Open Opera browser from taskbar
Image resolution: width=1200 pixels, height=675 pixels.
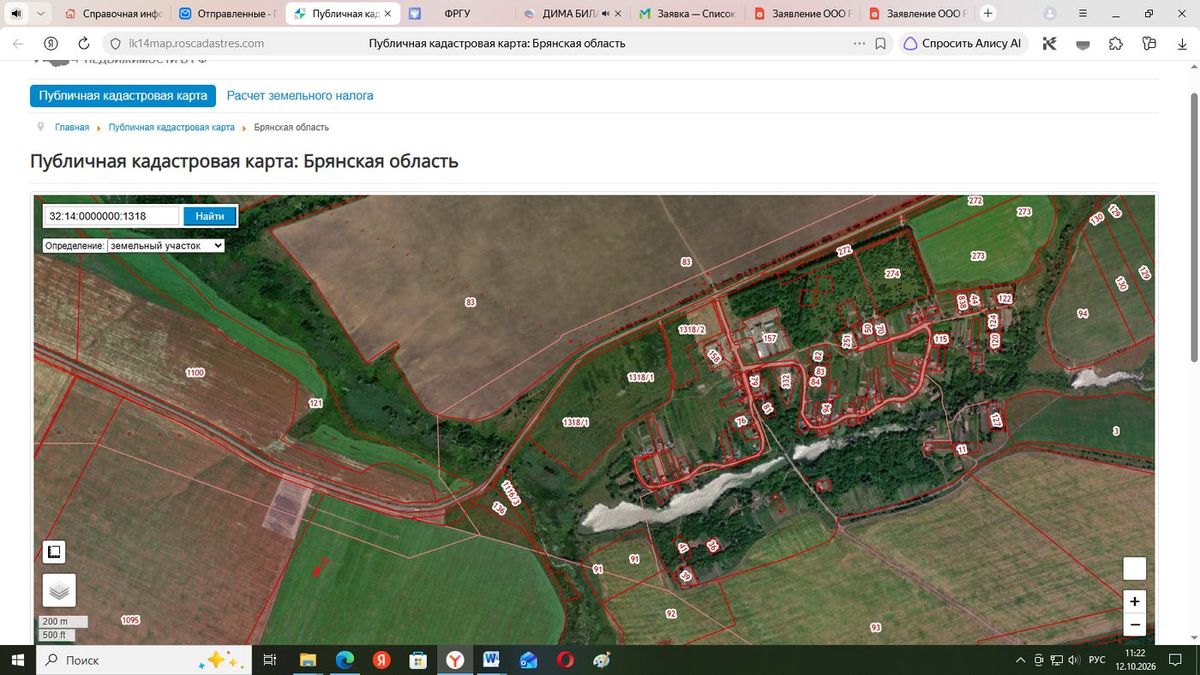point(565,660)
